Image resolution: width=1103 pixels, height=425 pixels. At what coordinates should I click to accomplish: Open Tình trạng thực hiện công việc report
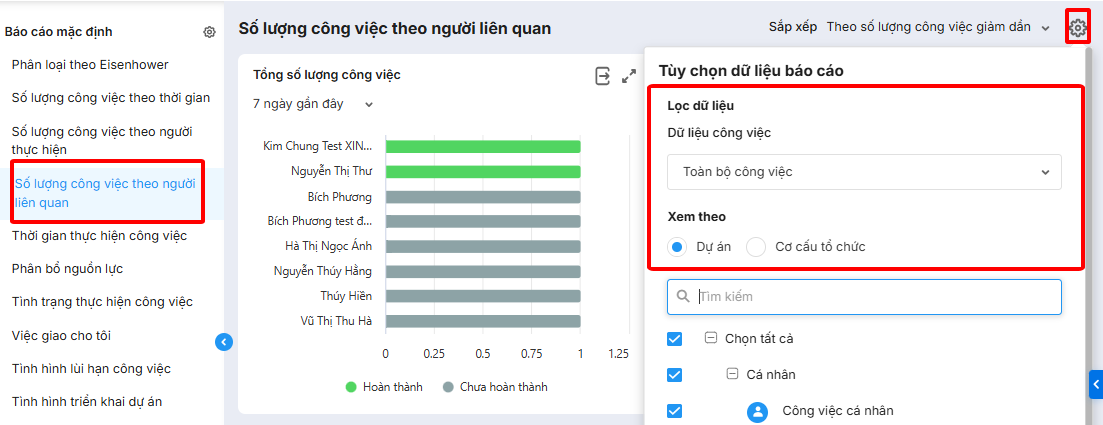click(x=102, y=302)
